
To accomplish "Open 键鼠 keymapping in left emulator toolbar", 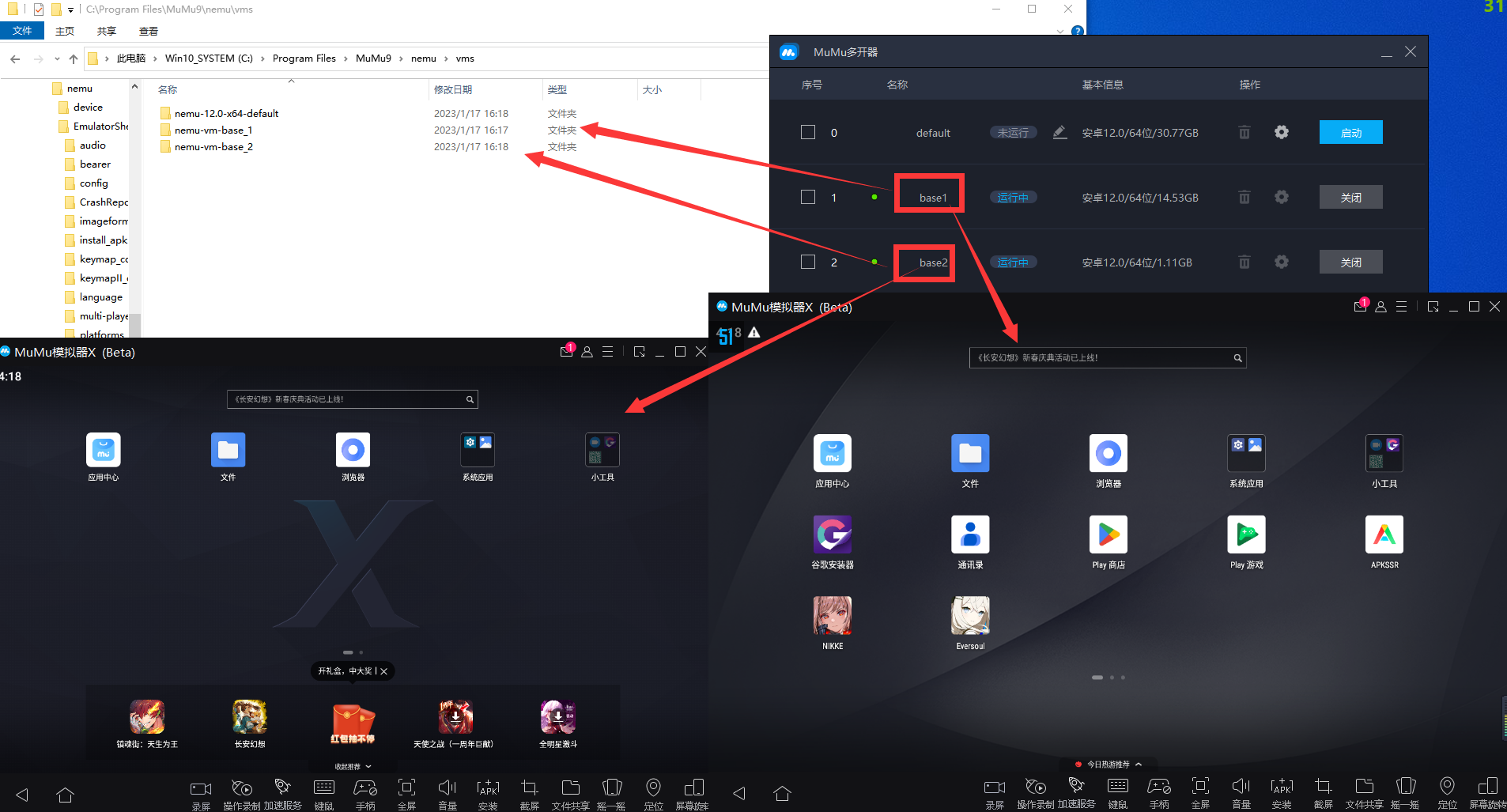I will [324, 787].
